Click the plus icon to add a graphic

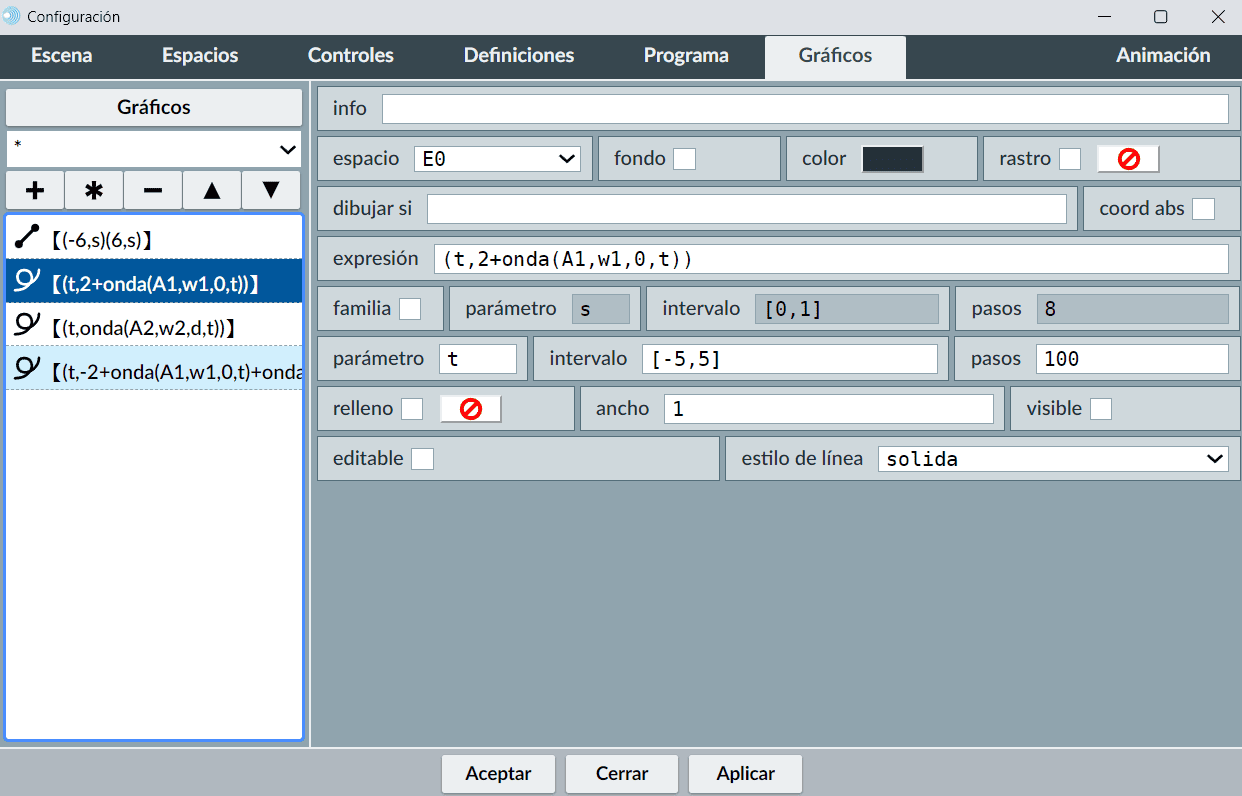click(35, 190)
